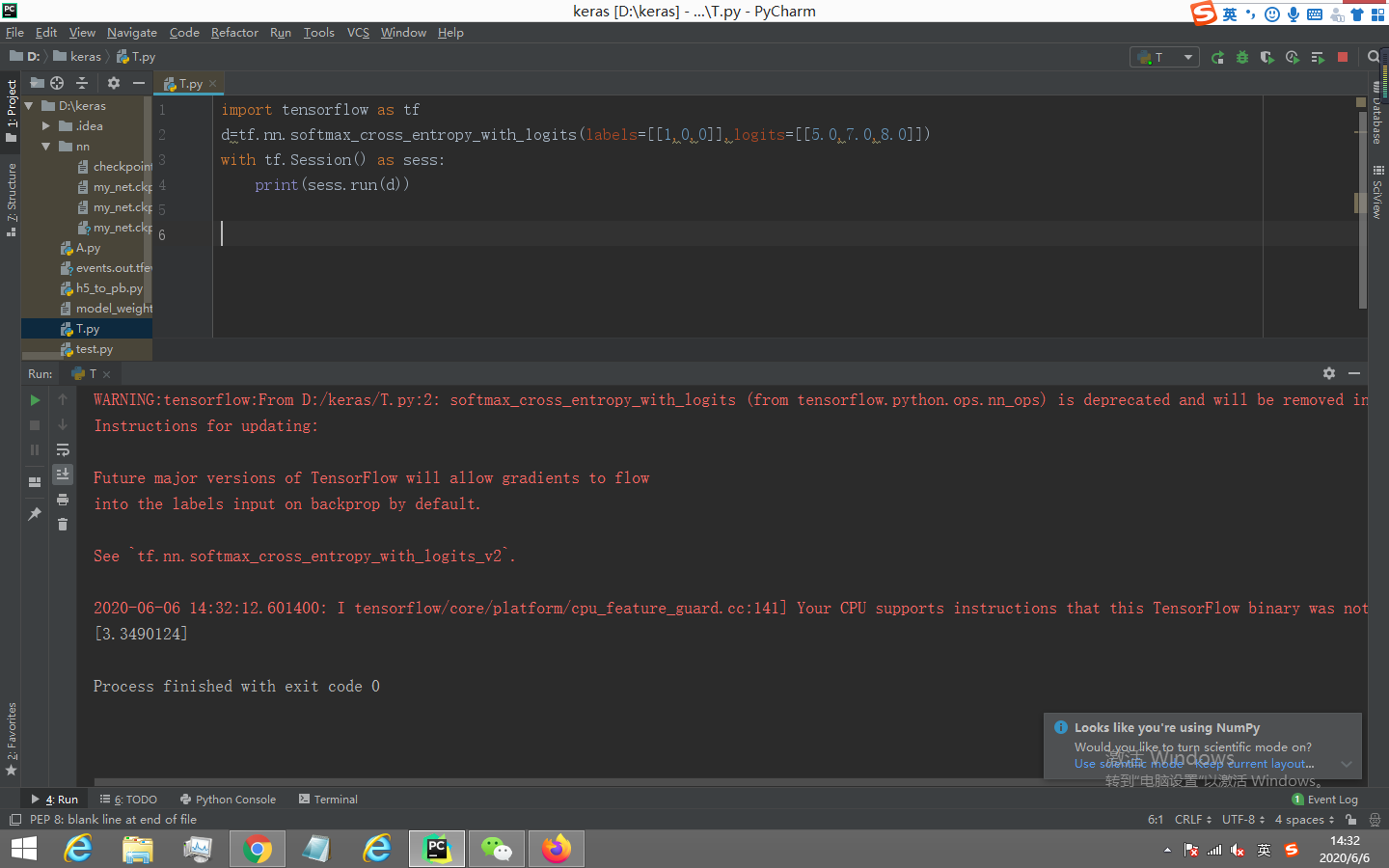Toggle soft-wrap in the Run console
Viewport: 1389px width, 868px height.
tap(63, 449)
